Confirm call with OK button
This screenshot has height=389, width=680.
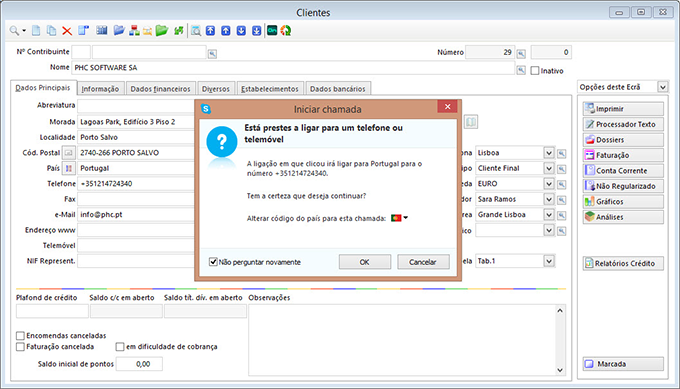(365, 262)
